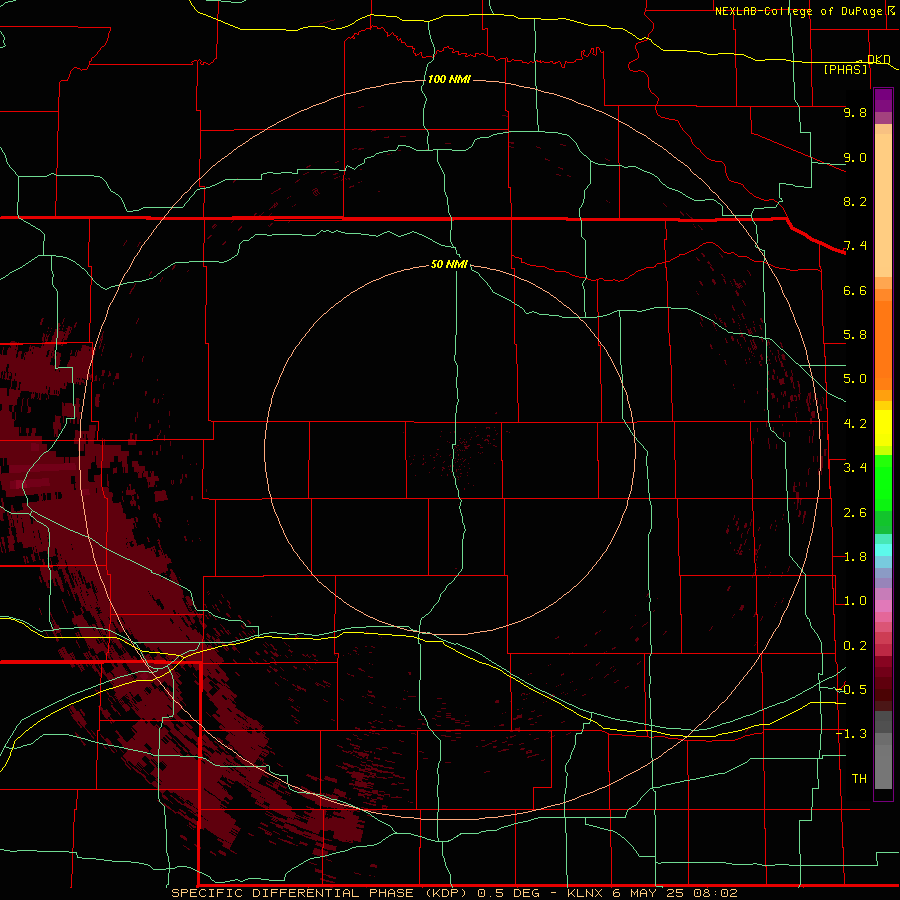The width and height of the screenshot is (900, 900).
Task: Pick the gray segment at the bottom of the color bar
Action: click(883, 766)
